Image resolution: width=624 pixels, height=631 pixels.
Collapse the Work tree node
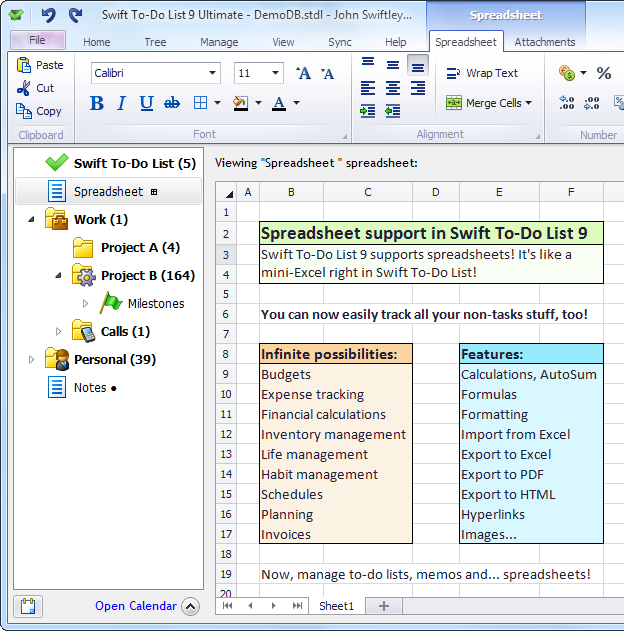(31, 220)
